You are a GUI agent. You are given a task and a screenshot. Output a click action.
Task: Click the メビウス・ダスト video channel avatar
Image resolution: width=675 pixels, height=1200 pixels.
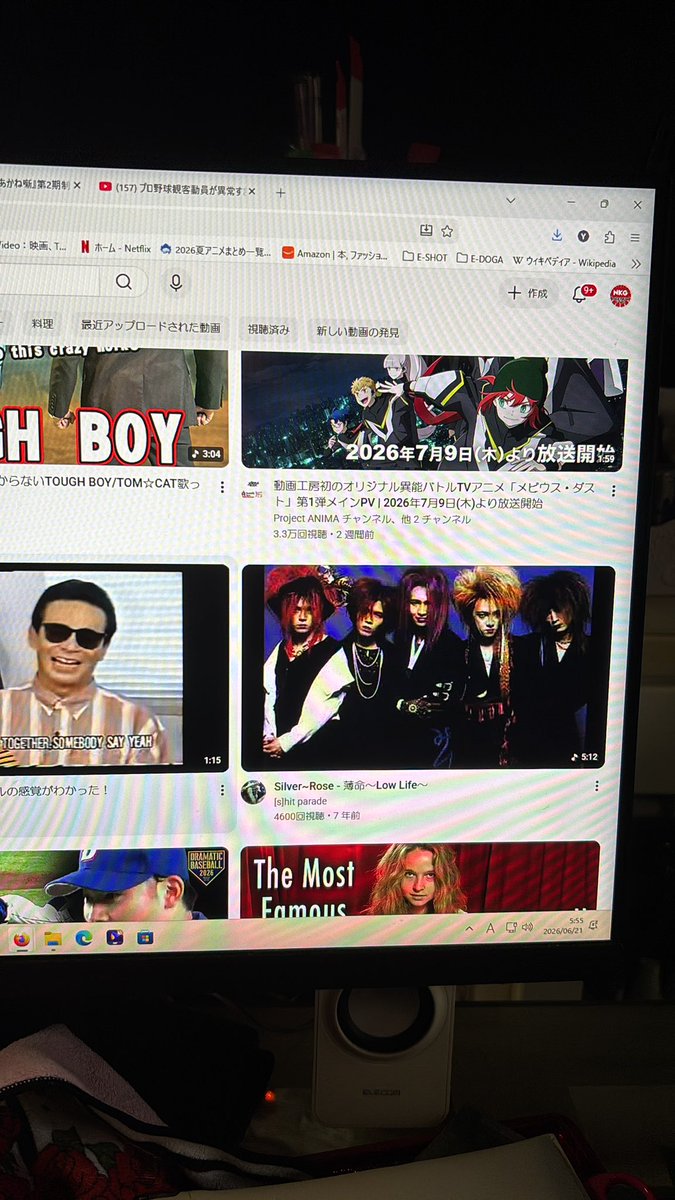[x=253, y=490]
